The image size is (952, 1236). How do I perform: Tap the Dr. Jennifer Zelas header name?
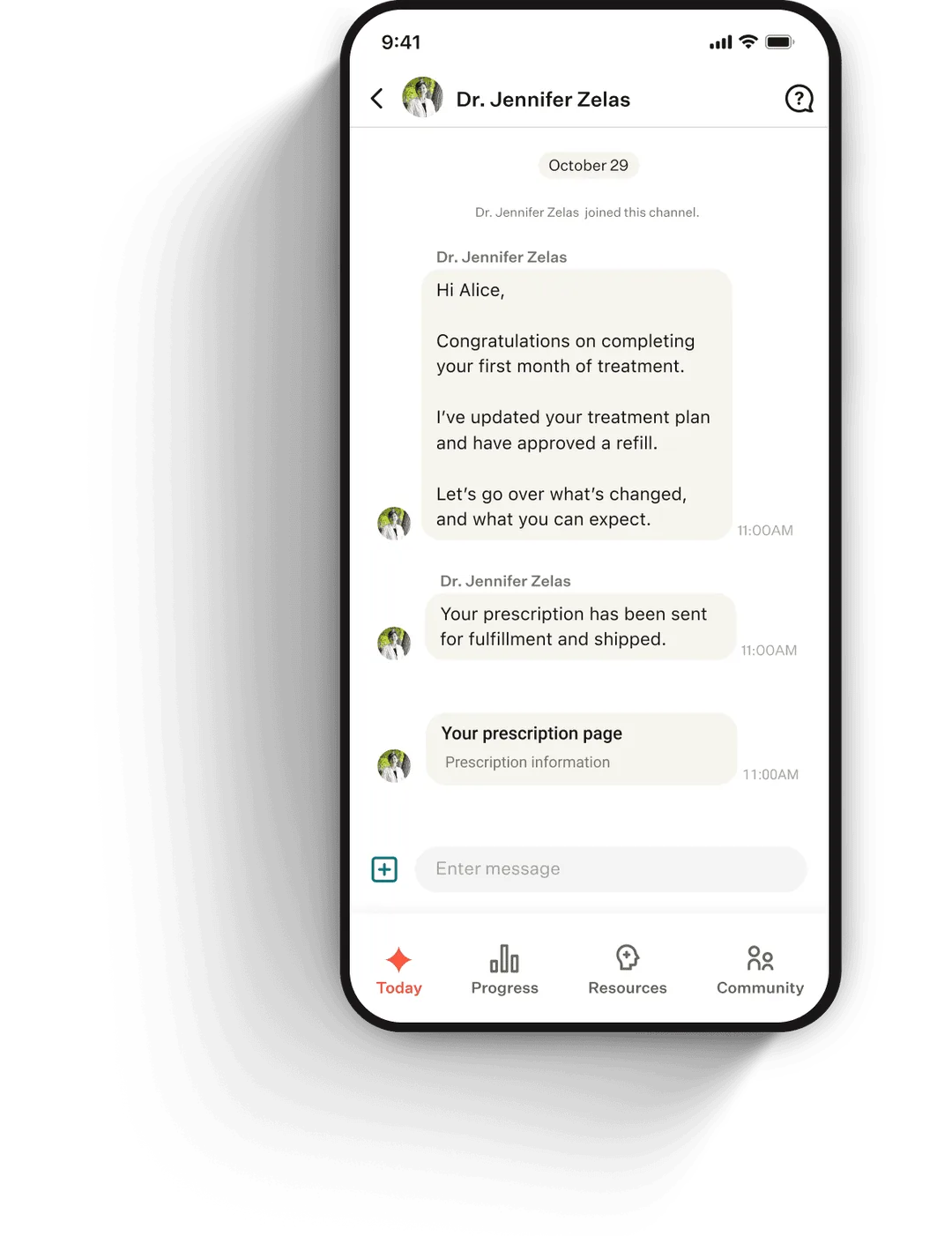543,100
